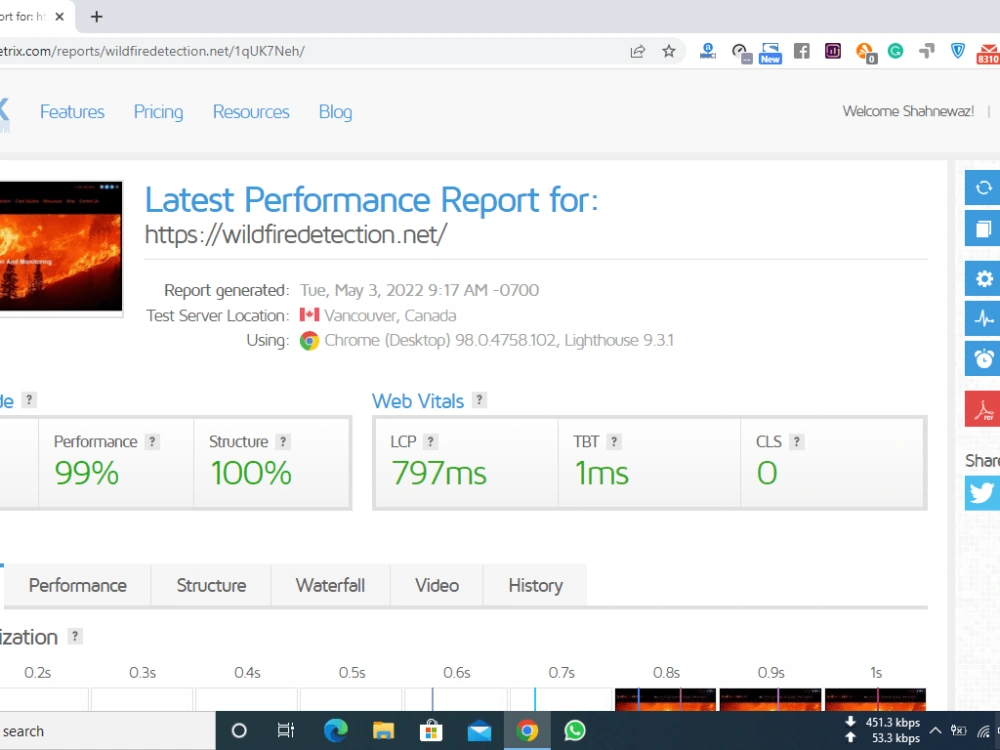This screenshot has height=750, width=1000.
Task: Click the monitor pulse icon in sidebar
Action: 983,318
